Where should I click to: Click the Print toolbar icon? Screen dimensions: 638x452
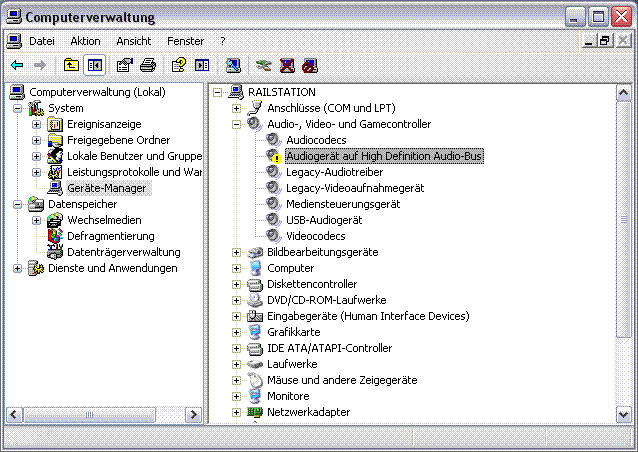pyautogui.click(x=148, y=65)
